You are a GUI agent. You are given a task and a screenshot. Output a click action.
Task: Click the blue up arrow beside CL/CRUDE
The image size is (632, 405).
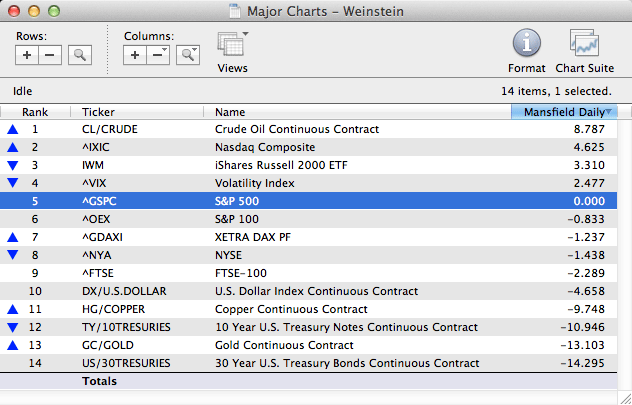tap(12, 129)
